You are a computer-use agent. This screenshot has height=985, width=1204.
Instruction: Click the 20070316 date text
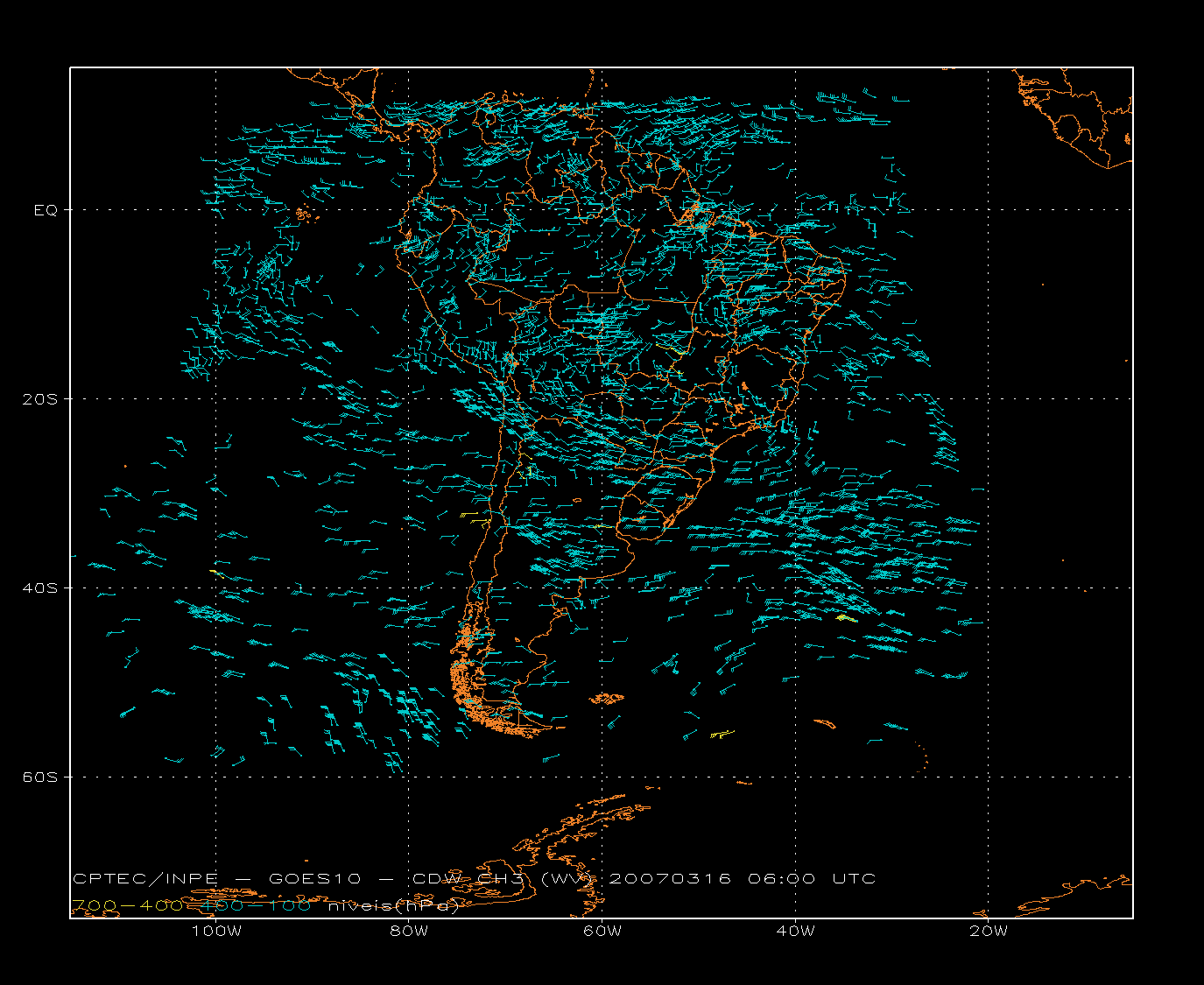670,879
